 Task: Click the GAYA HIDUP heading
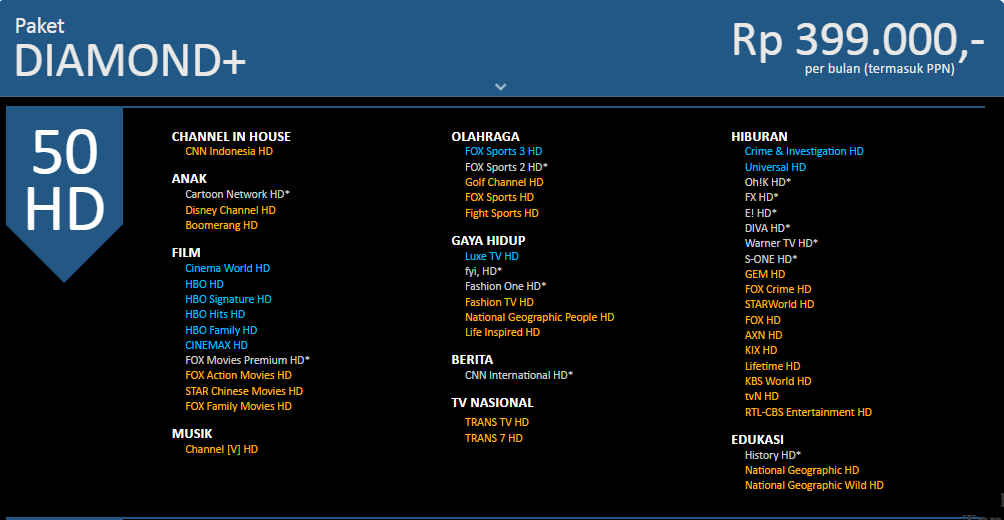click(488, 241)
